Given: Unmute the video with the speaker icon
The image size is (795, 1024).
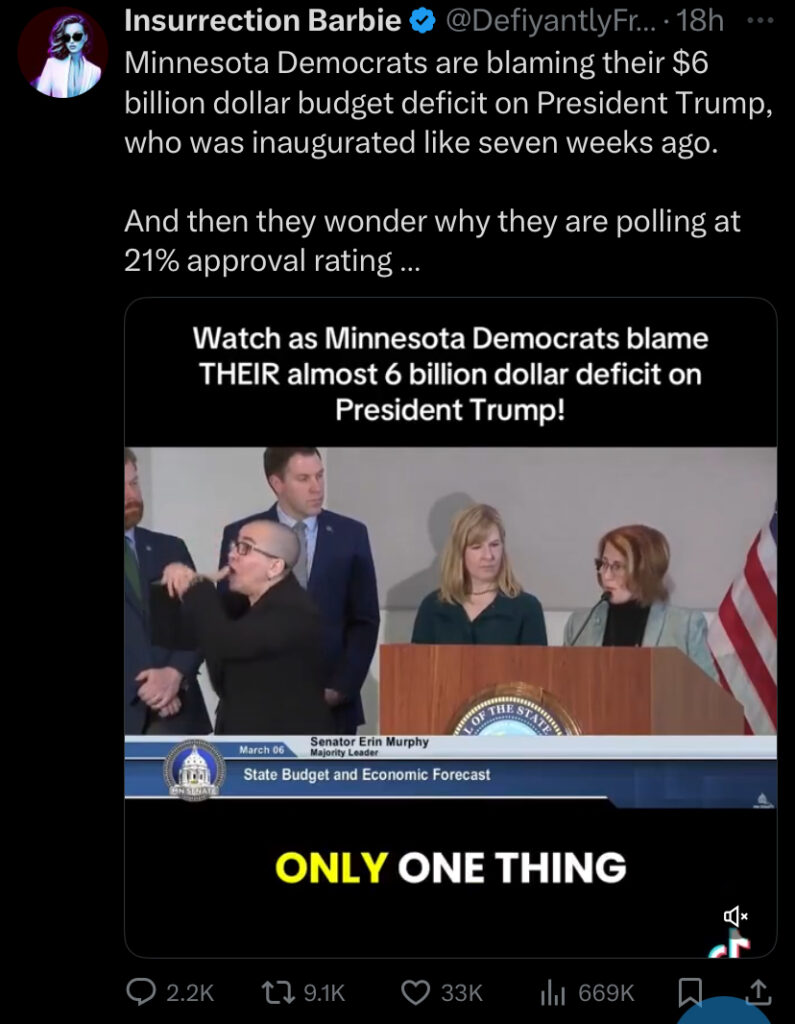Looking at the screenshot, I should click(735, 916).
